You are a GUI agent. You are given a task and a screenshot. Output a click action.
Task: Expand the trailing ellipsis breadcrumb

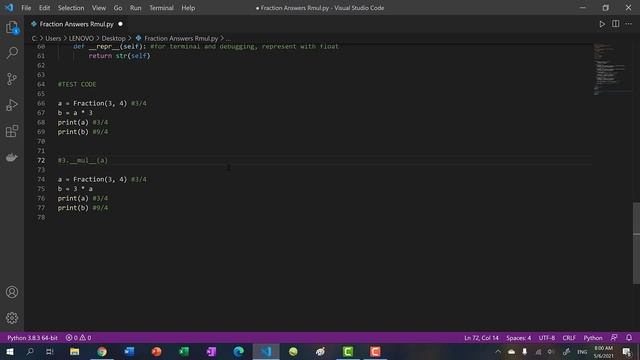tap(228, 38)
